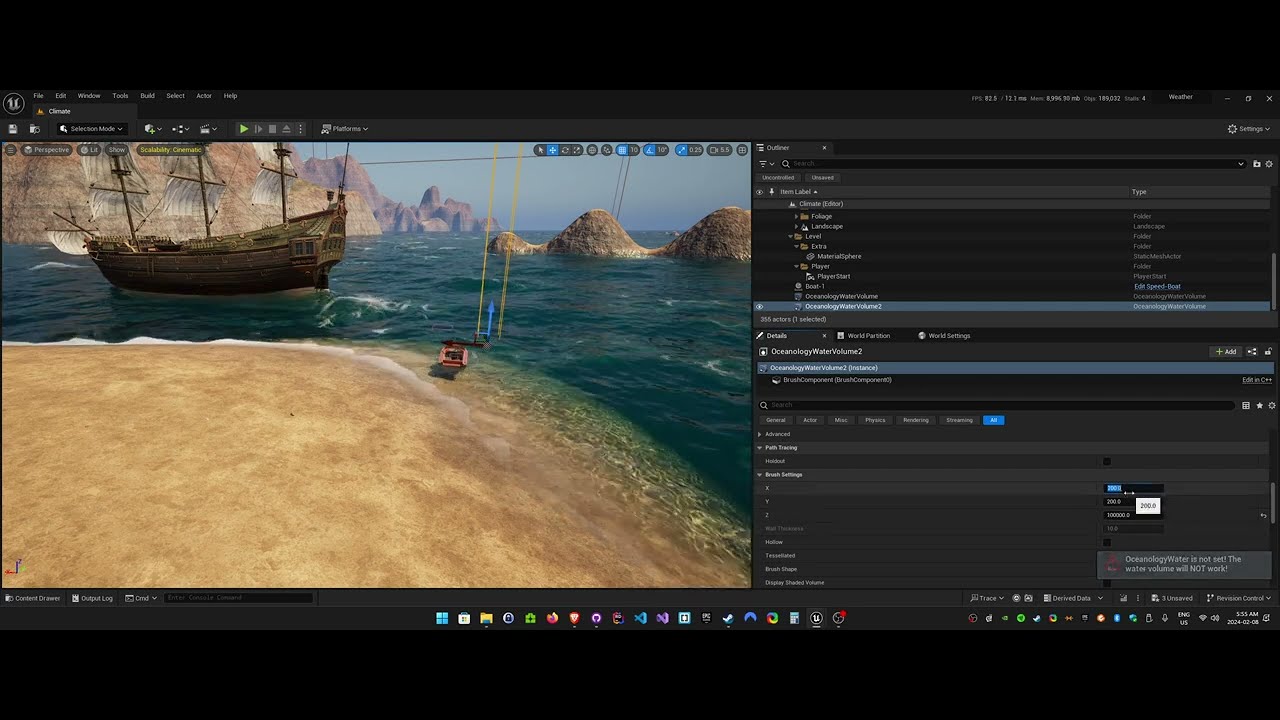Screen dimensions: 1280x720
Task: Open the quick add content icon dropdown
Action: [x=152, y=129]
